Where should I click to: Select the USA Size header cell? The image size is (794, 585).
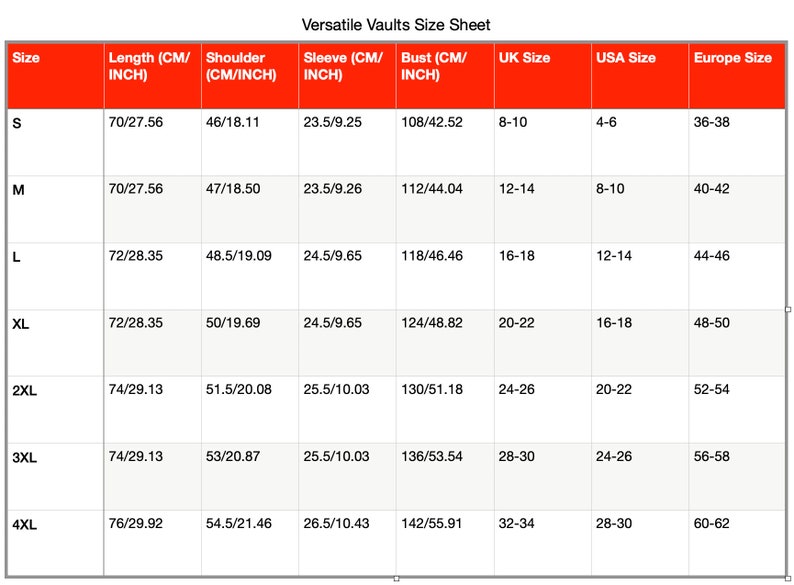click(640, 76)
